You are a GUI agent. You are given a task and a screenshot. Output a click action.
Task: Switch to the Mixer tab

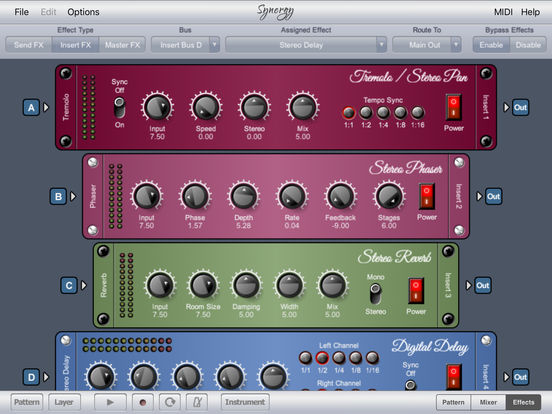[488, 402]
